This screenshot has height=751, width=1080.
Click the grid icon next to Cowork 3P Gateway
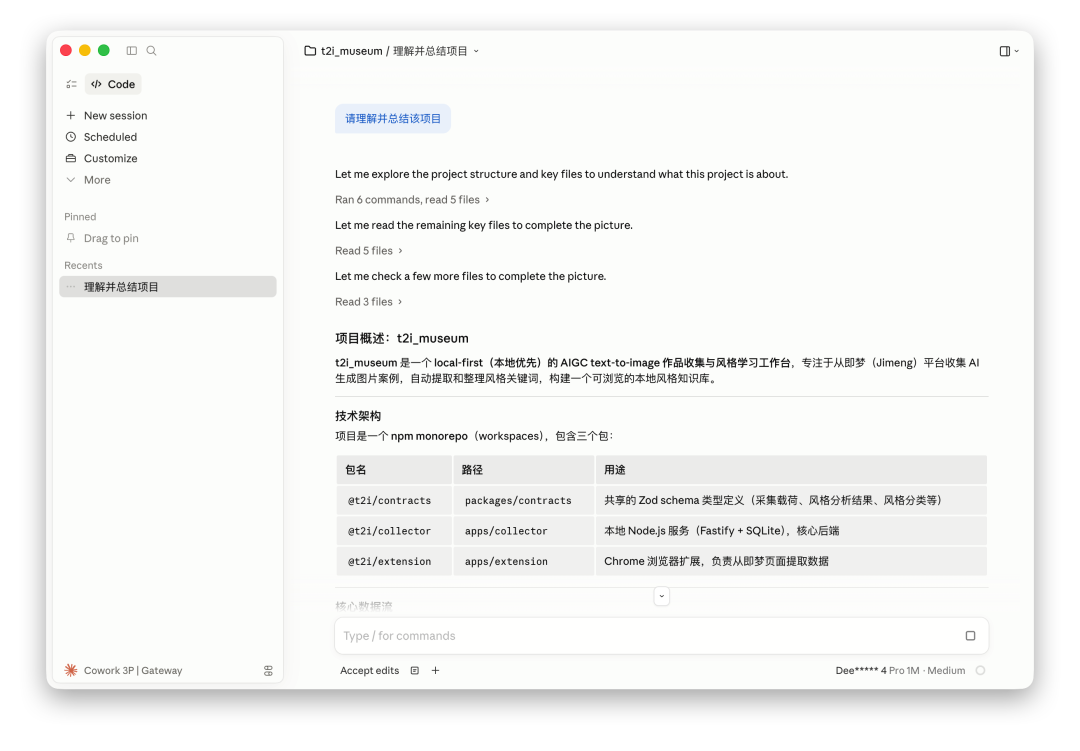pyautogui.click(x=268, y=670)
